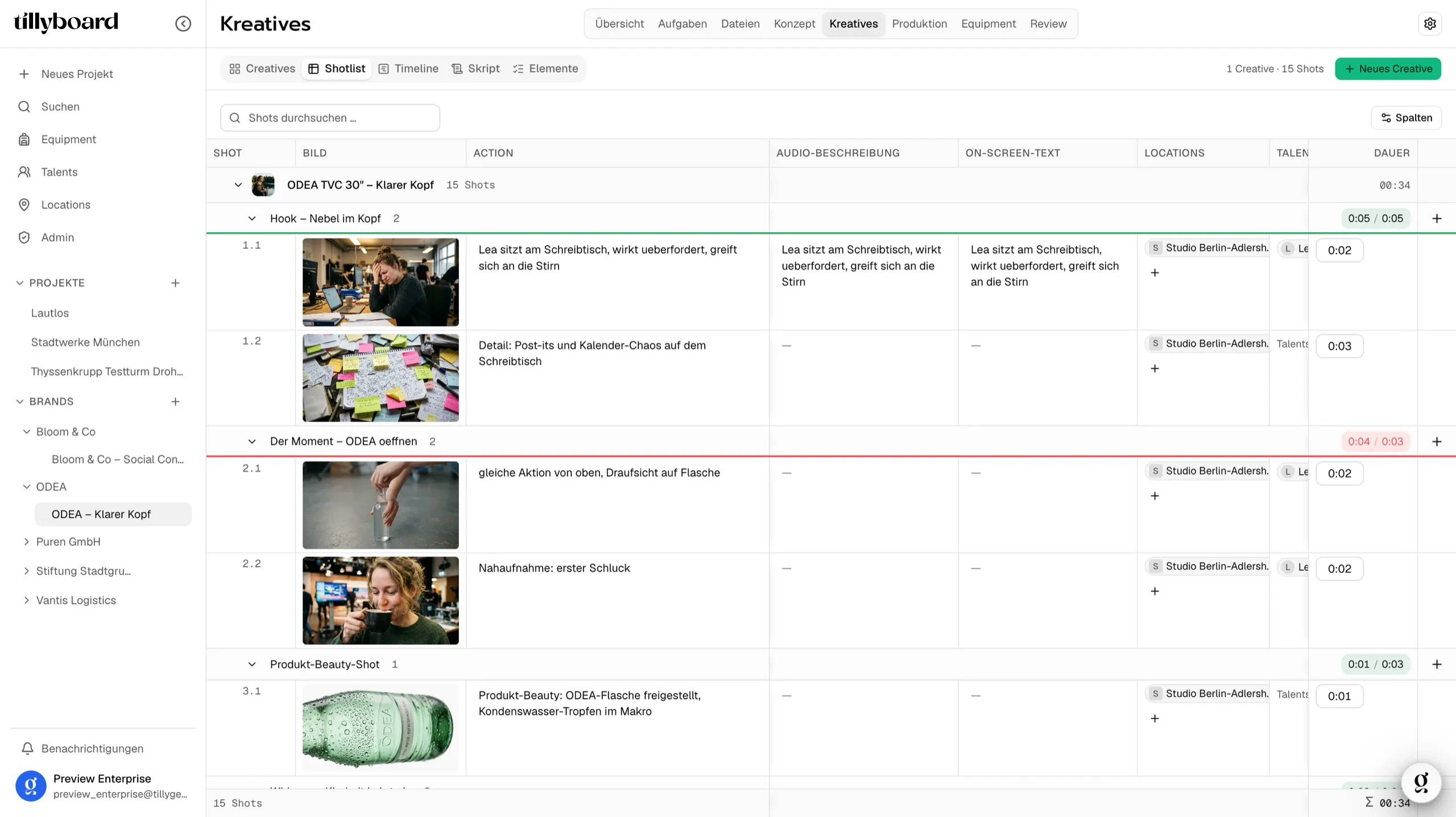Collapse the ODEA TVC 30" creative group
This screenshot has width=1456, height=817.
(x=238, y=185)
